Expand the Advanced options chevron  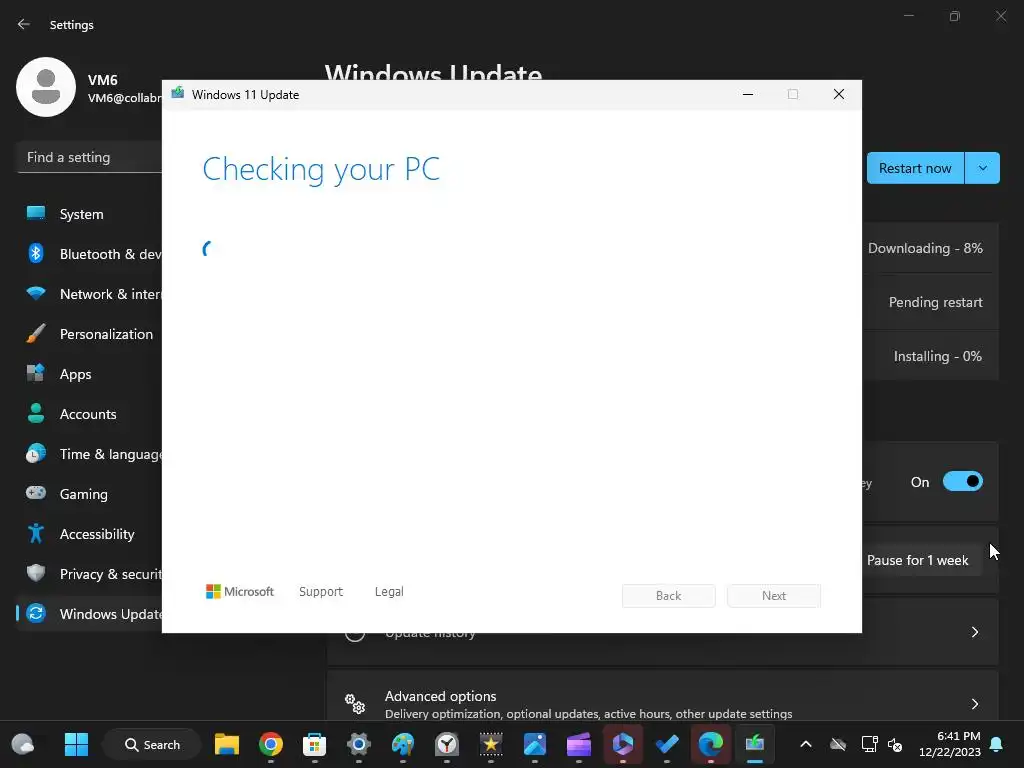click(x=974, y=703)
